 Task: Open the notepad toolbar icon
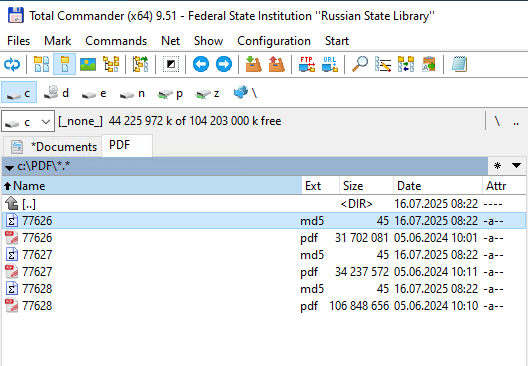click(459, 64)
